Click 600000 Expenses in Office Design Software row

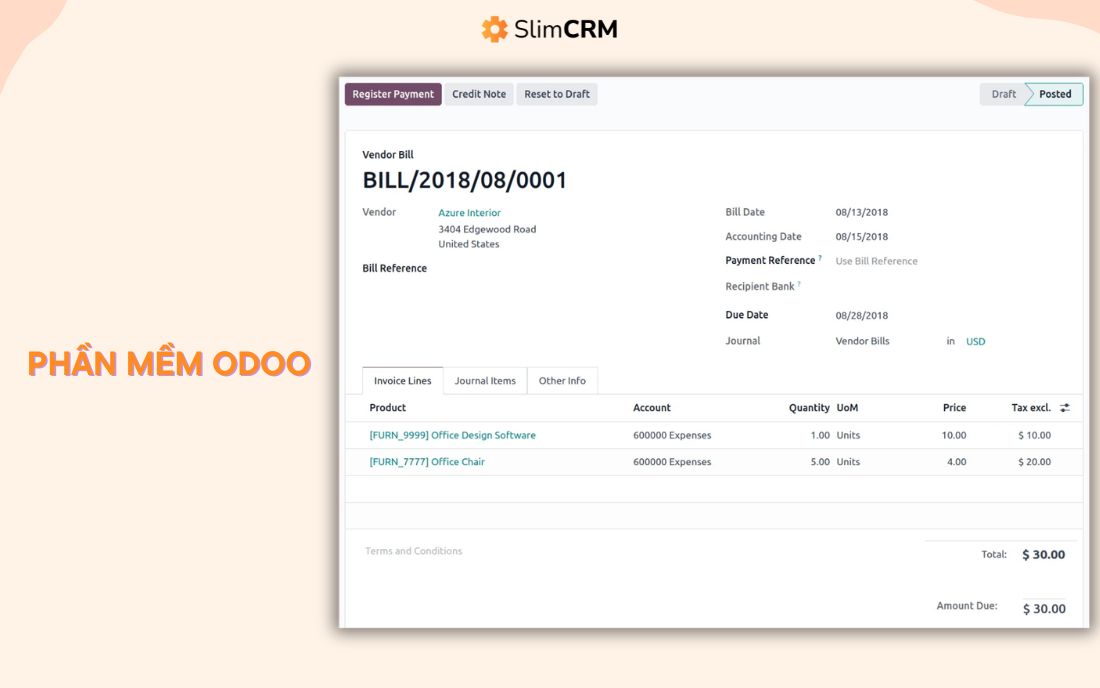(x=672, y=436)
